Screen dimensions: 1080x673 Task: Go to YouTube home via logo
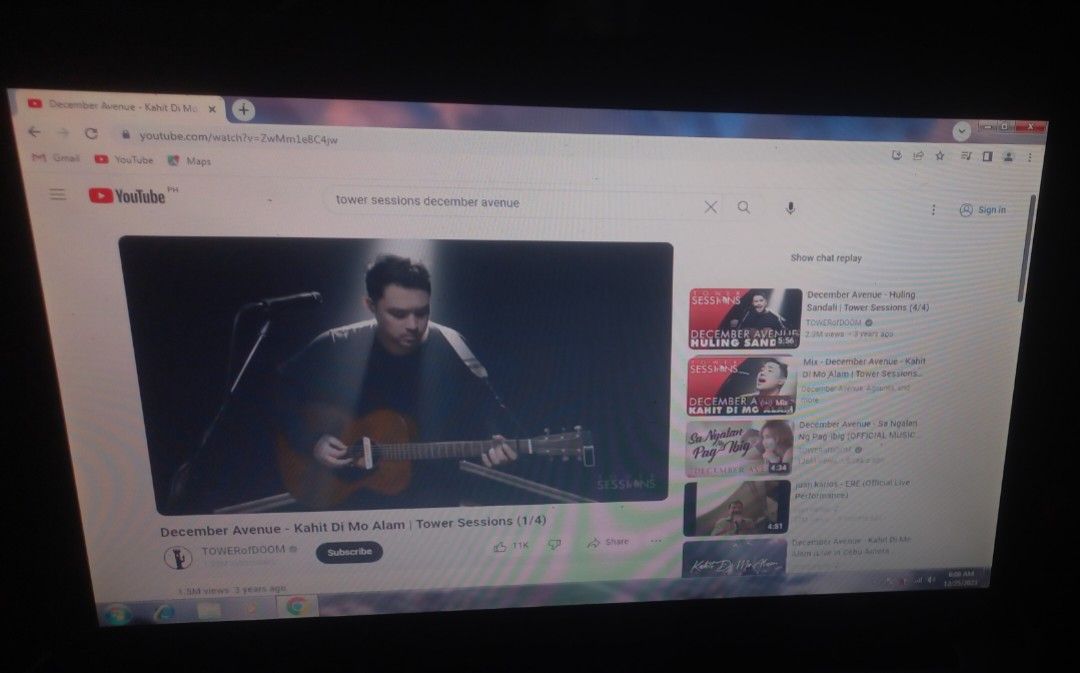[127, 196]
